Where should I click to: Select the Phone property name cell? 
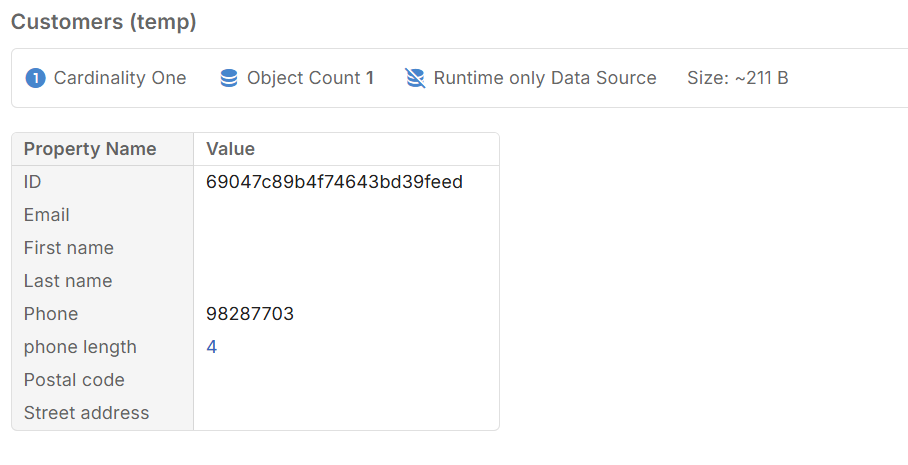(x=51, y=314)
